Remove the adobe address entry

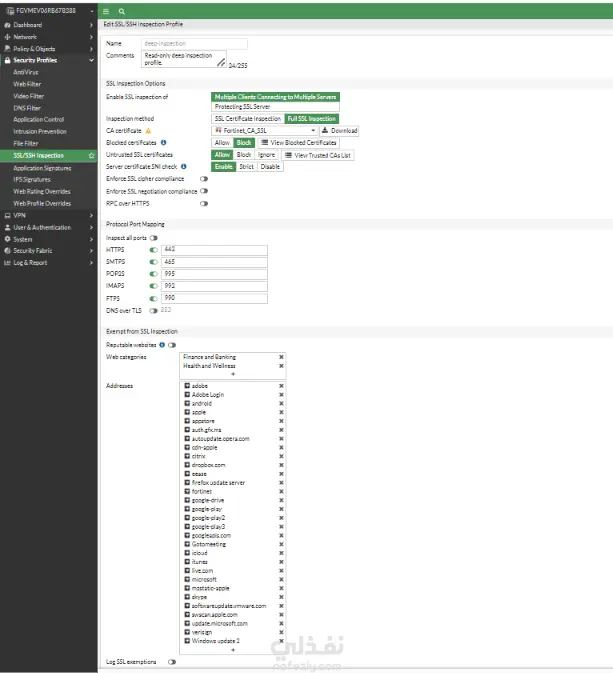pos(281,386)
